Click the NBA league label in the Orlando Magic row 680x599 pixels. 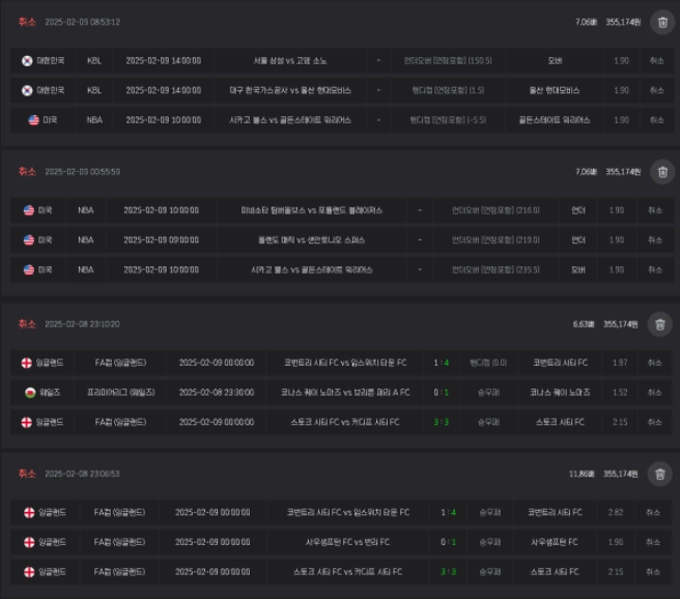point(85,240)
